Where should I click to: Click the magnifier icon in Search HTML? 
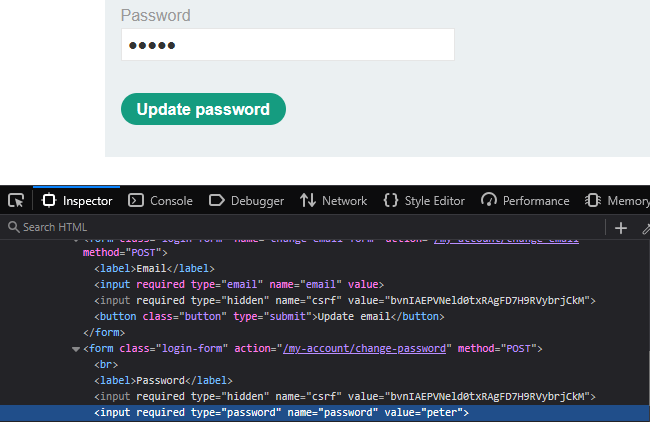[x=14, y=227]
